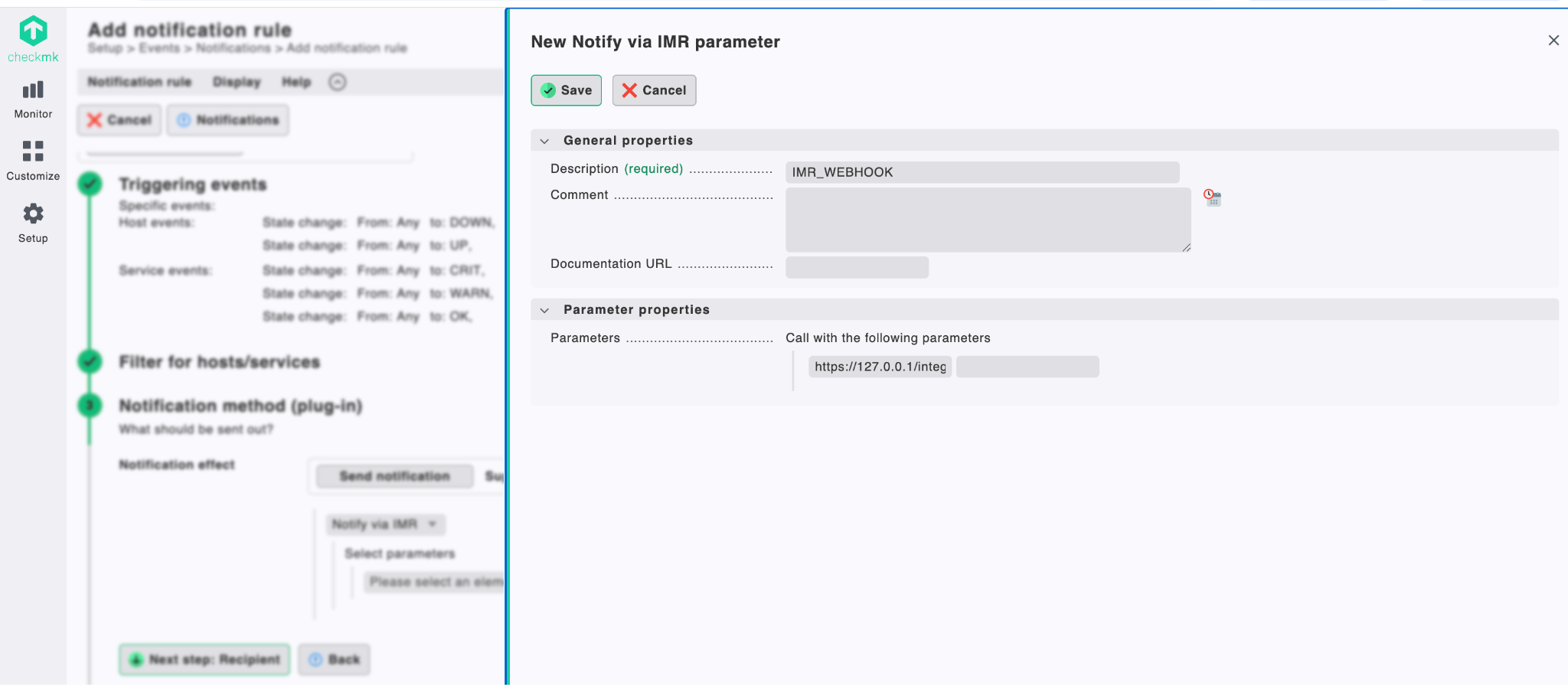Open the Help menu
The height and width of the screenshot is (685, 1568).
click(x=296, y=82)
